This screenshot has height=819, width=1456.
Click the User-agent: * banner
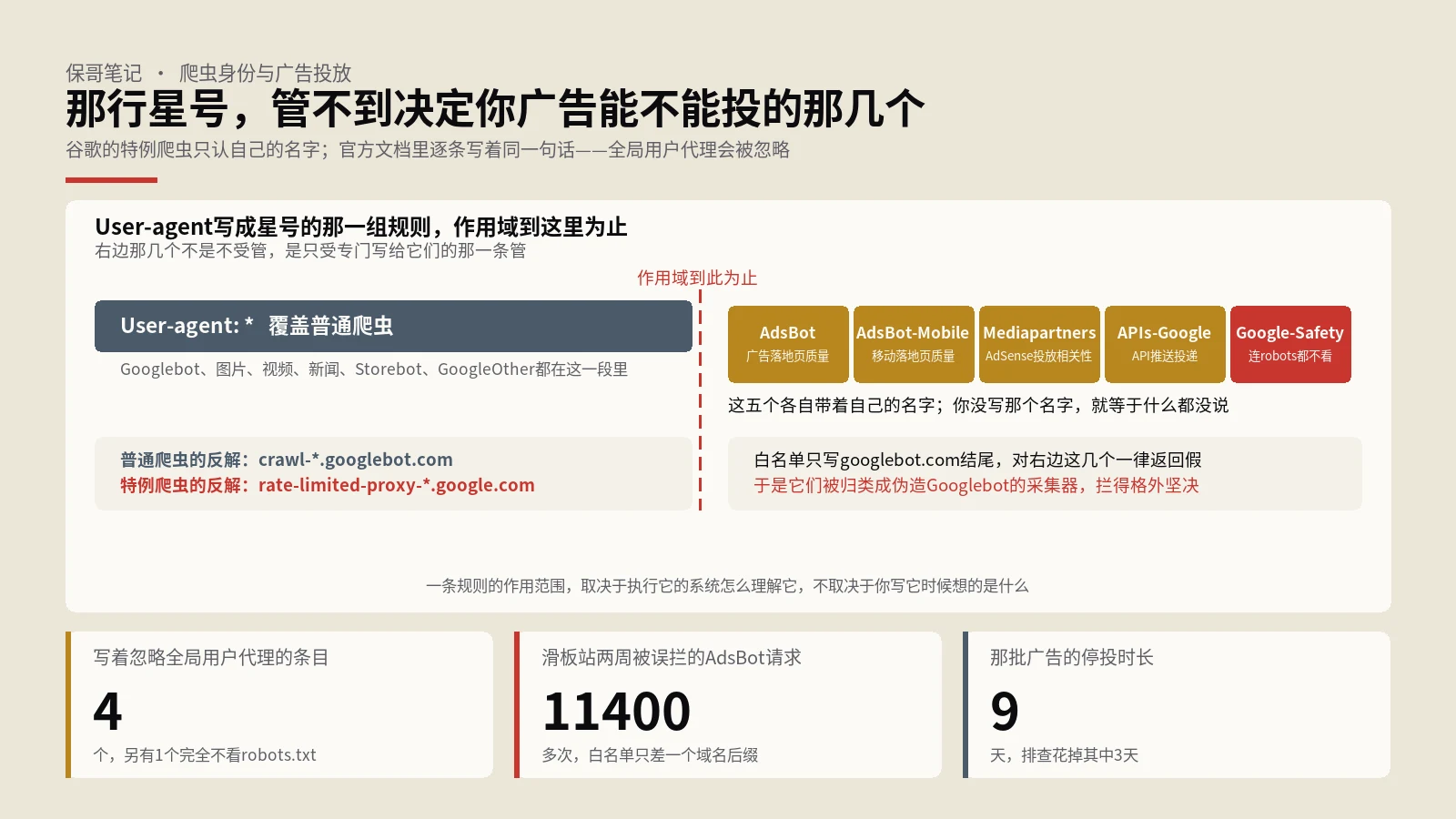coord(393,326)
